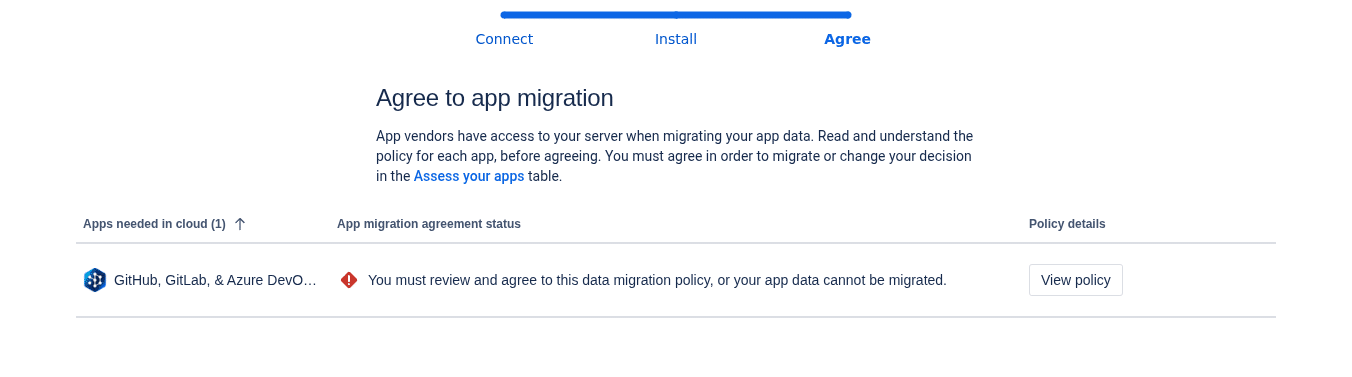Follow the Assess your apps link

469,176
